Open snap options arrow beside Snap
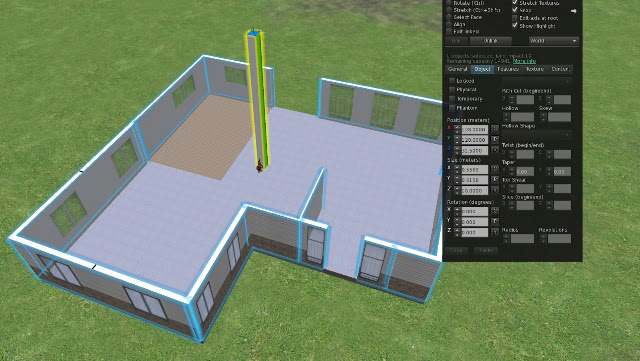 click(573, 11)
